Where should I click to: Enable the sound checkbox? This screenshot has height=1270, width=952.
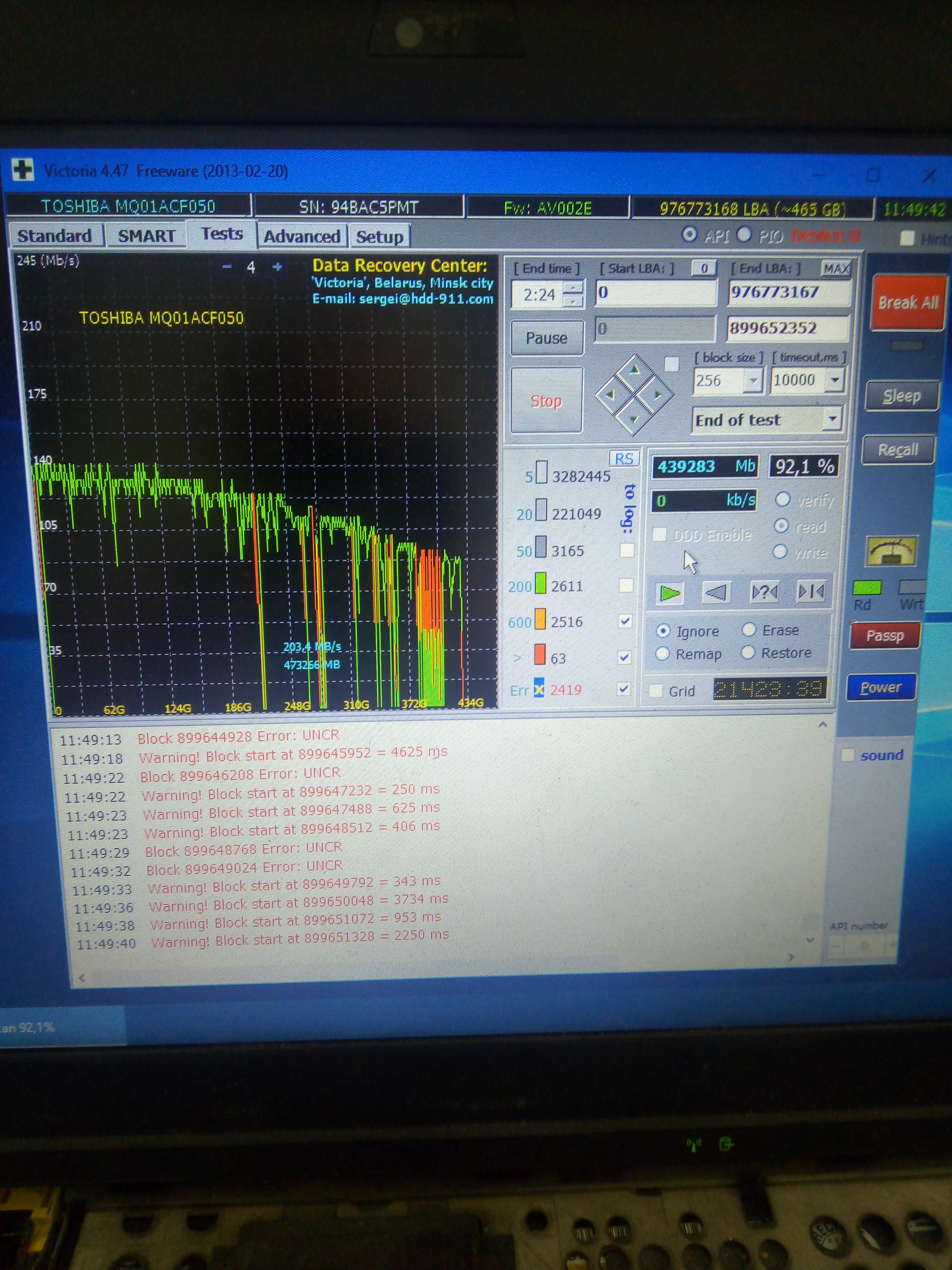(x=847, y=756)
